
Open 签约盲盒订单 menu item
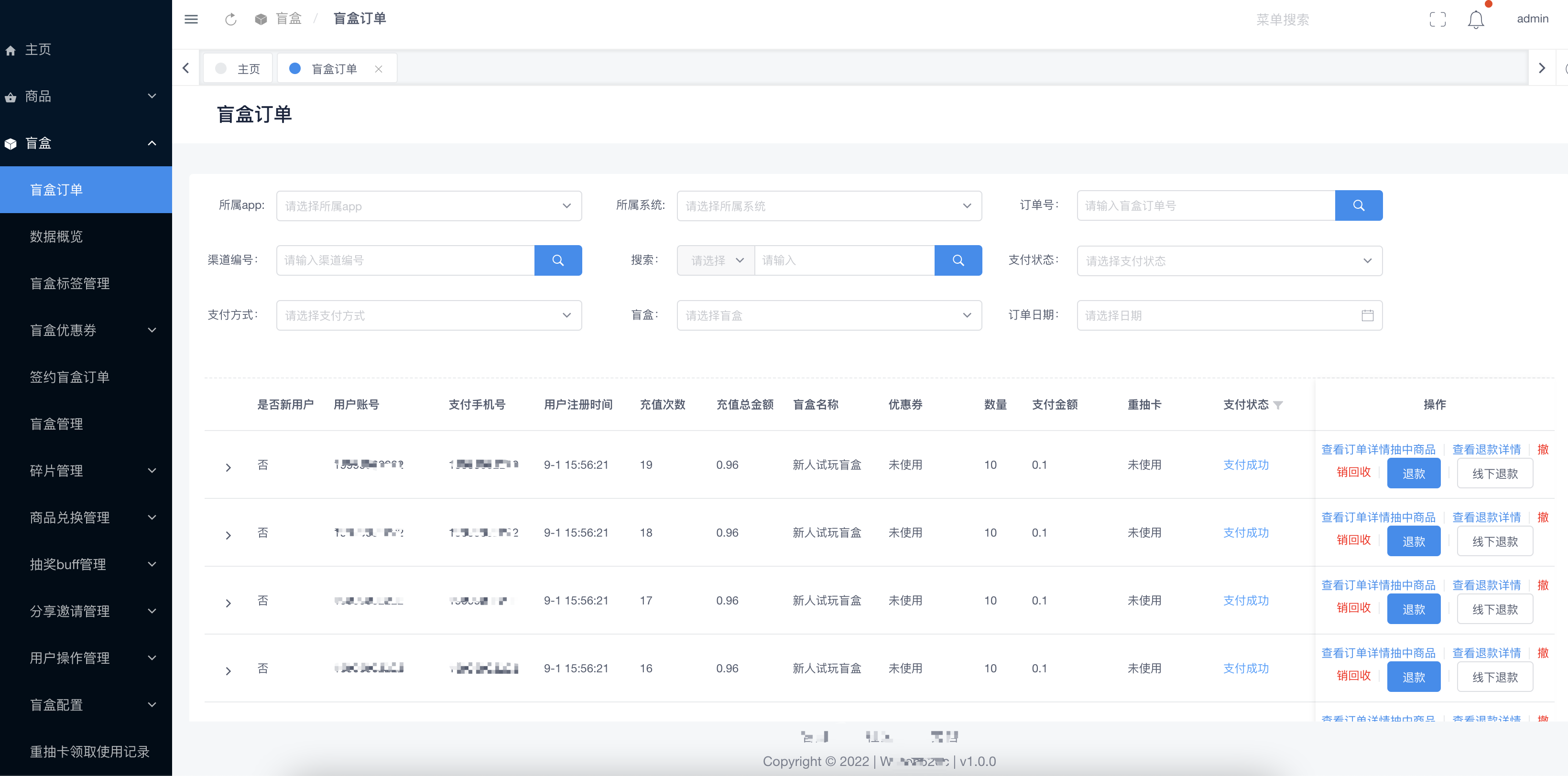click(x=86, y=377)
